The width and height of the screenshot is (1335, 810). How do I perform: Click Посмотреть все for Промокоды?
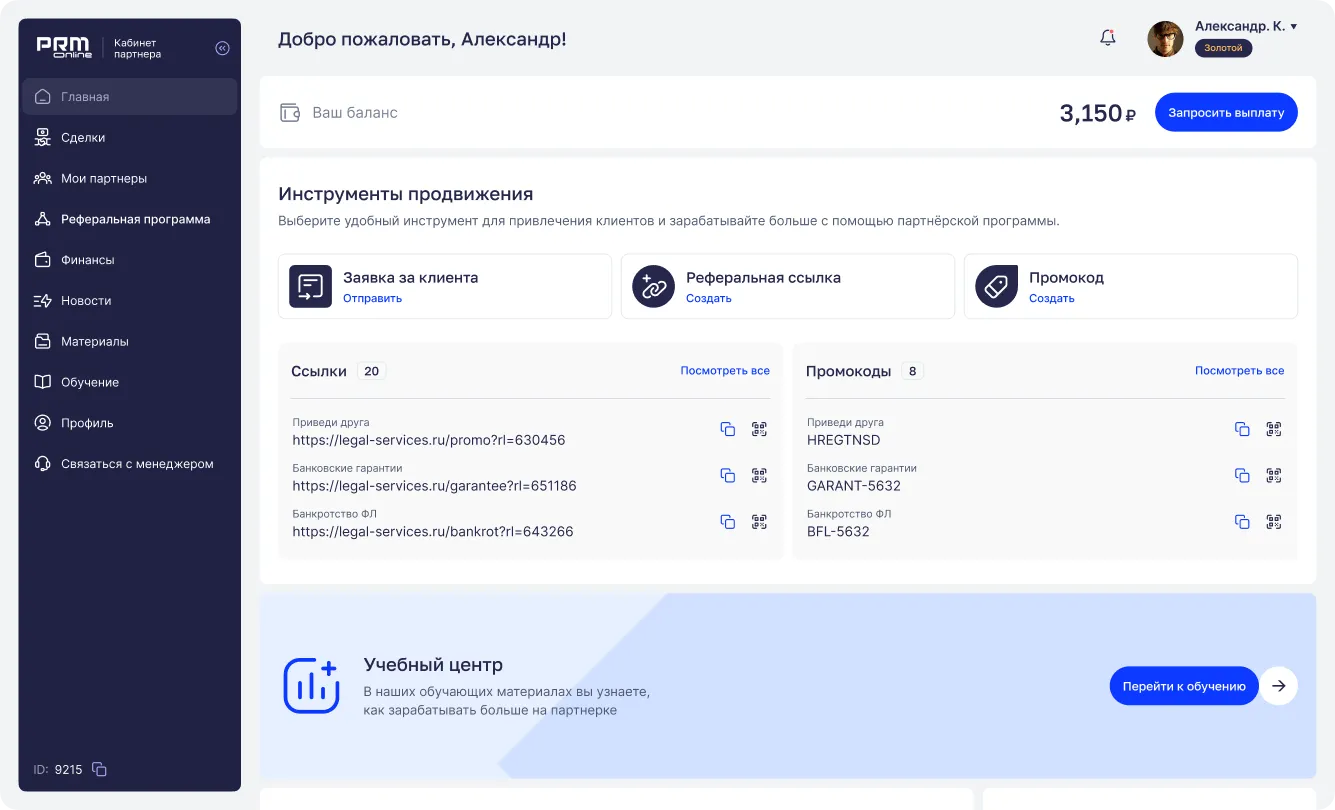(1240, 371)
